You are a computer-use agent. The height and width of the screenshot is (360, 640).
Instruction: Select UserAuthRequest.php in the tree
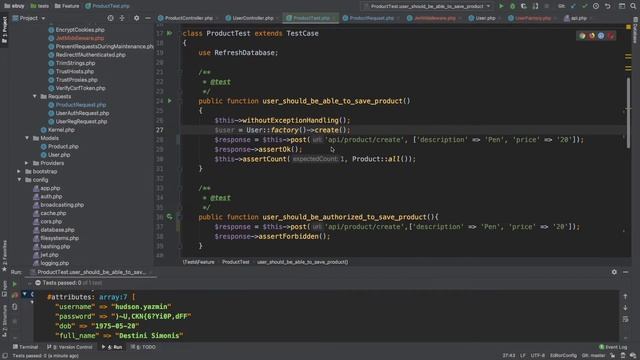(82, 113)
